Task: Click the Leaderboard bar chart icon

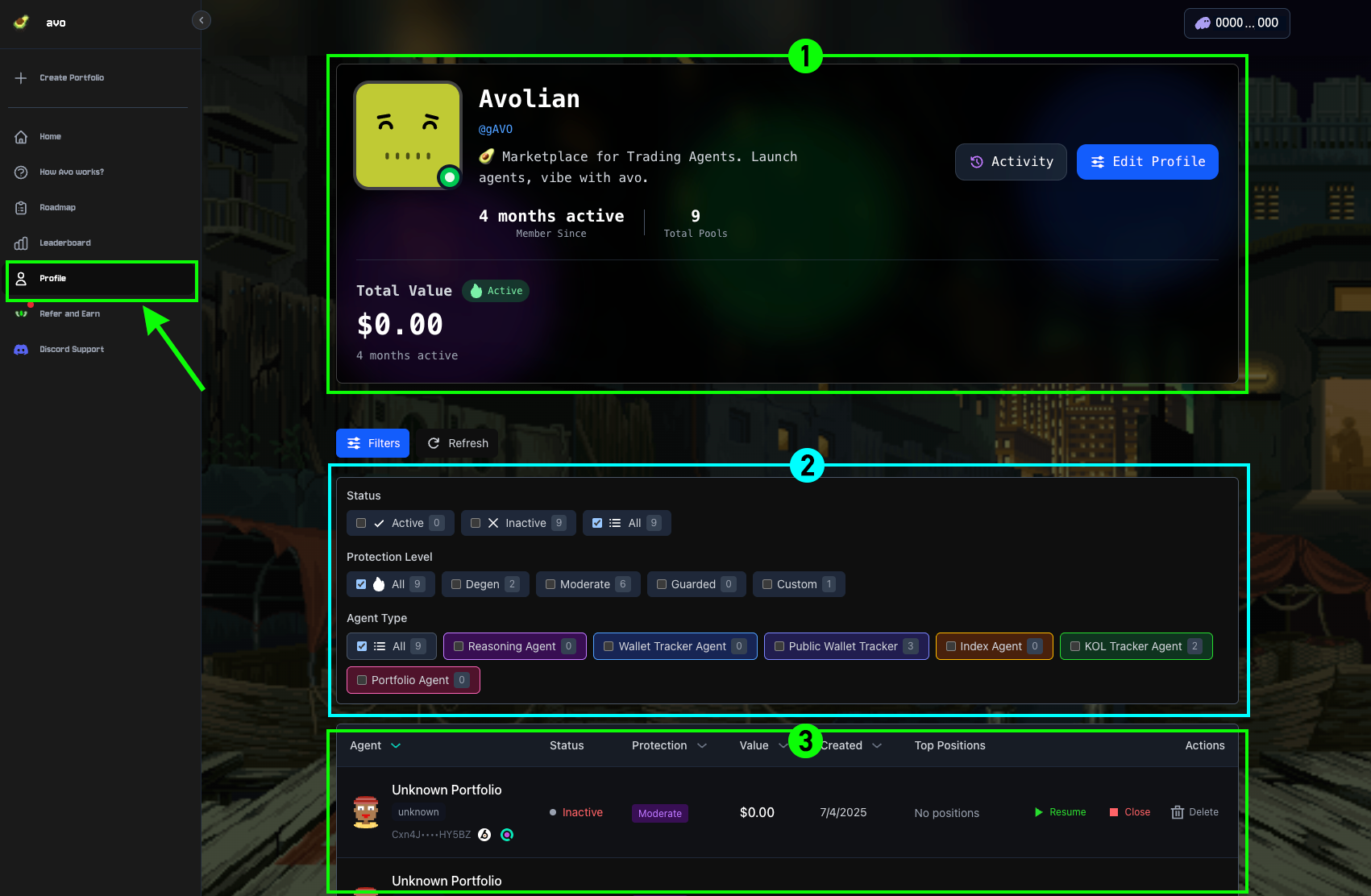Action: 21,243
